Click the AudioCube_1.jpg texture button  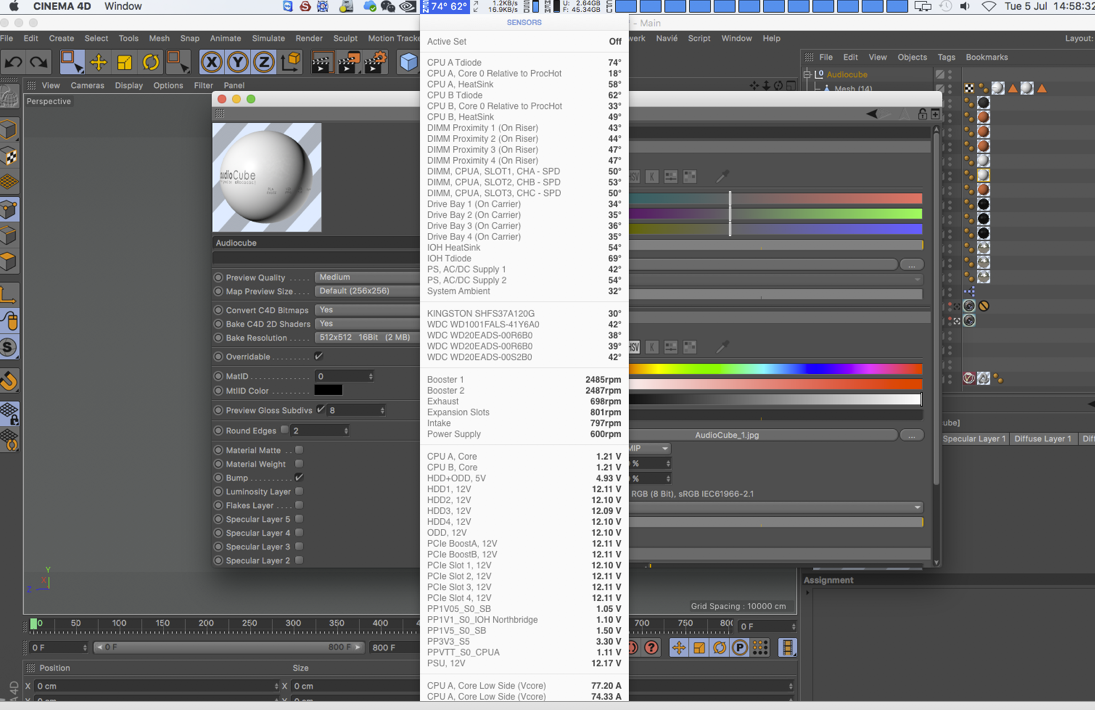tap(763, 435)
